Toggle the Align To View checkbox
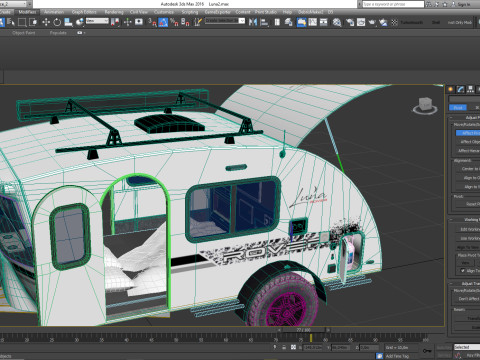480x360 pixels. 462,271
